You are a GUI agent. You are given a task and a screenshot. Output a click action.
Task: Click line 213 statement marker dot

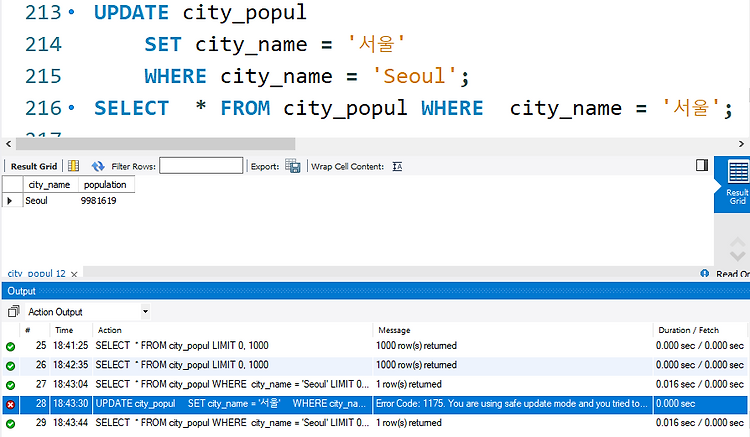coord(71,12)
